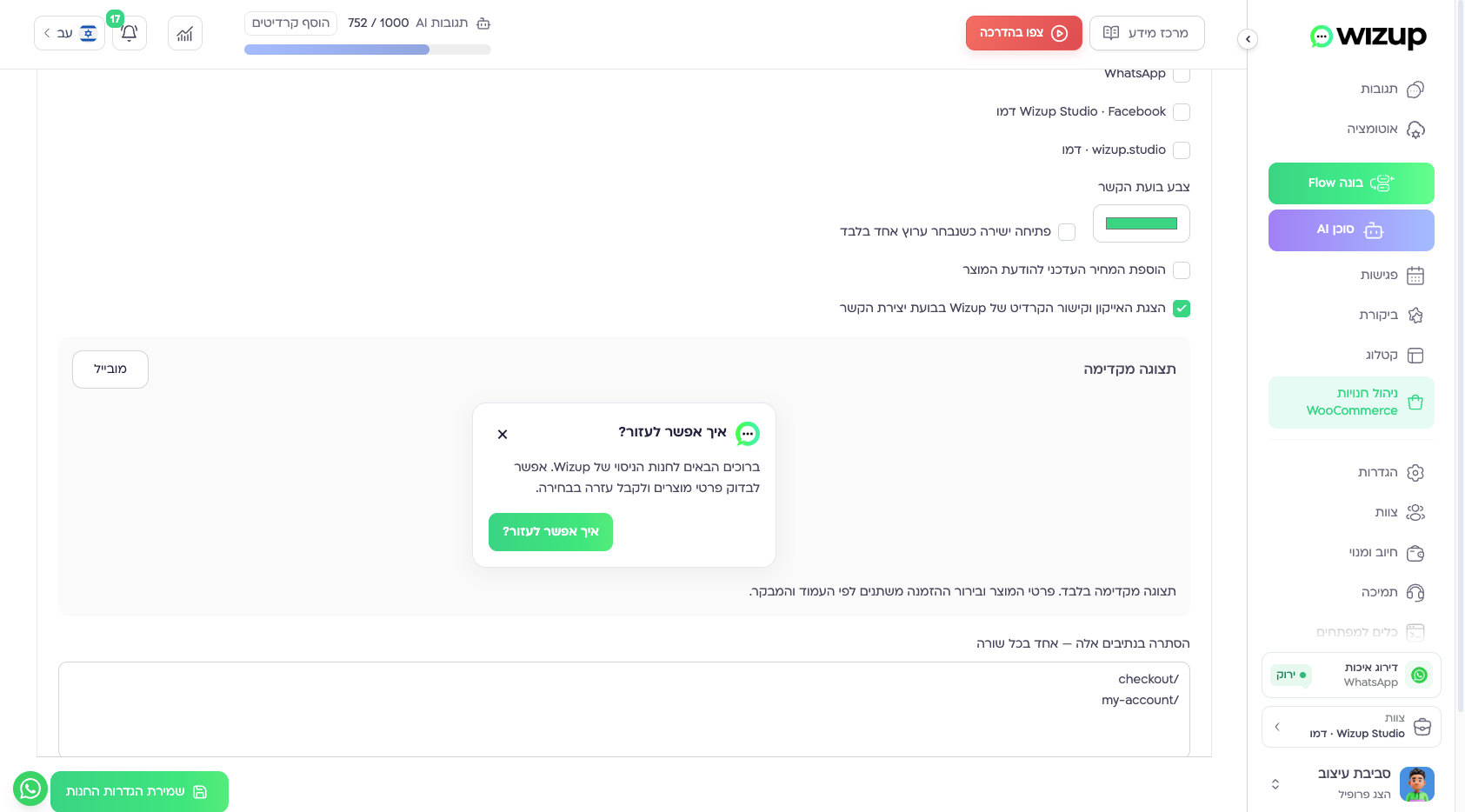Image resolution: width=1465 pixels, height=812 pixels.
Task: Click the צפו בהדרכה tutorial button
Action: 1023,33
